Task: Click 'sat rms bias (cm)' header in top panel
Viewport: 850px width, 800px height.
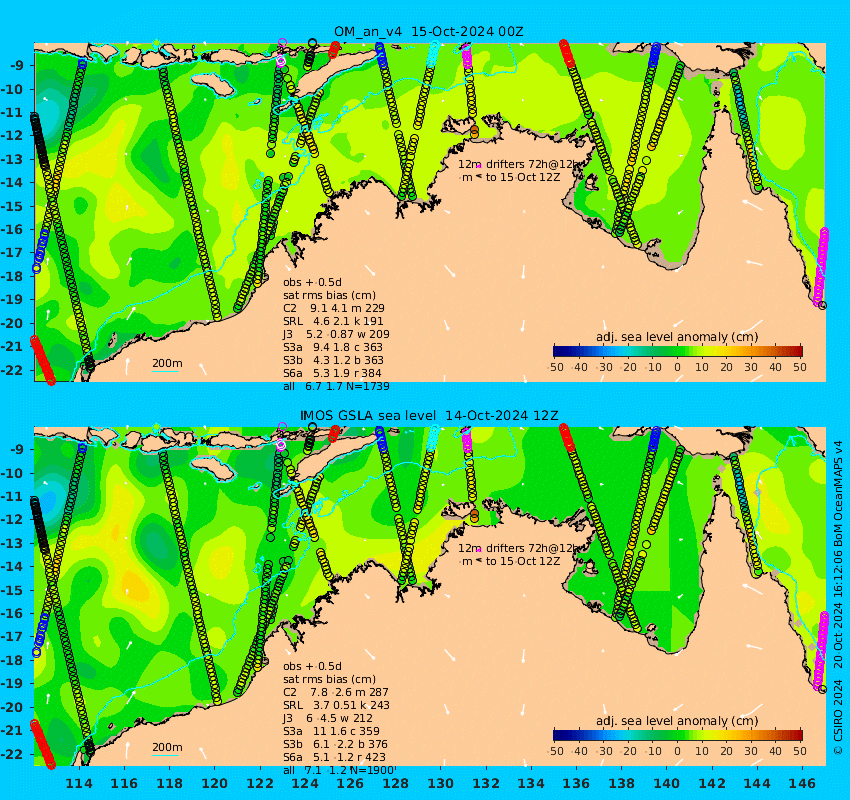Action: point(329,295)
